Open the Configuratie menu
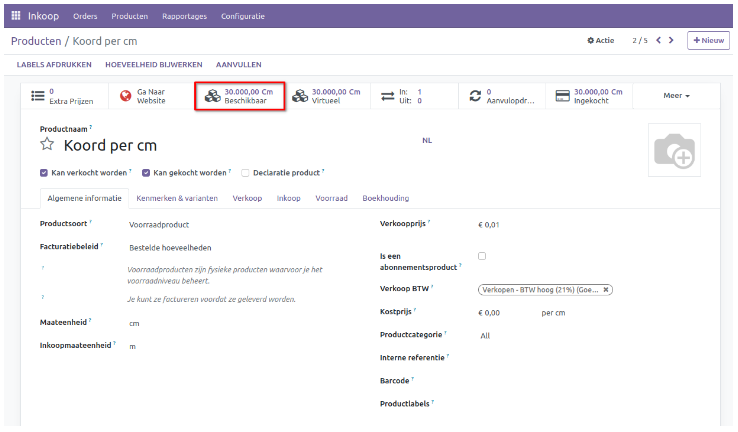This screenshot has height=432, width=738. (x=243, y=16)
